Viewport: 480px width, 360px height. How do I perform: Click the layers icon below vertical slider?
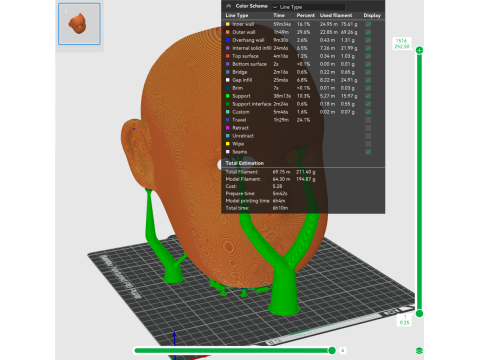click(419, 350)
